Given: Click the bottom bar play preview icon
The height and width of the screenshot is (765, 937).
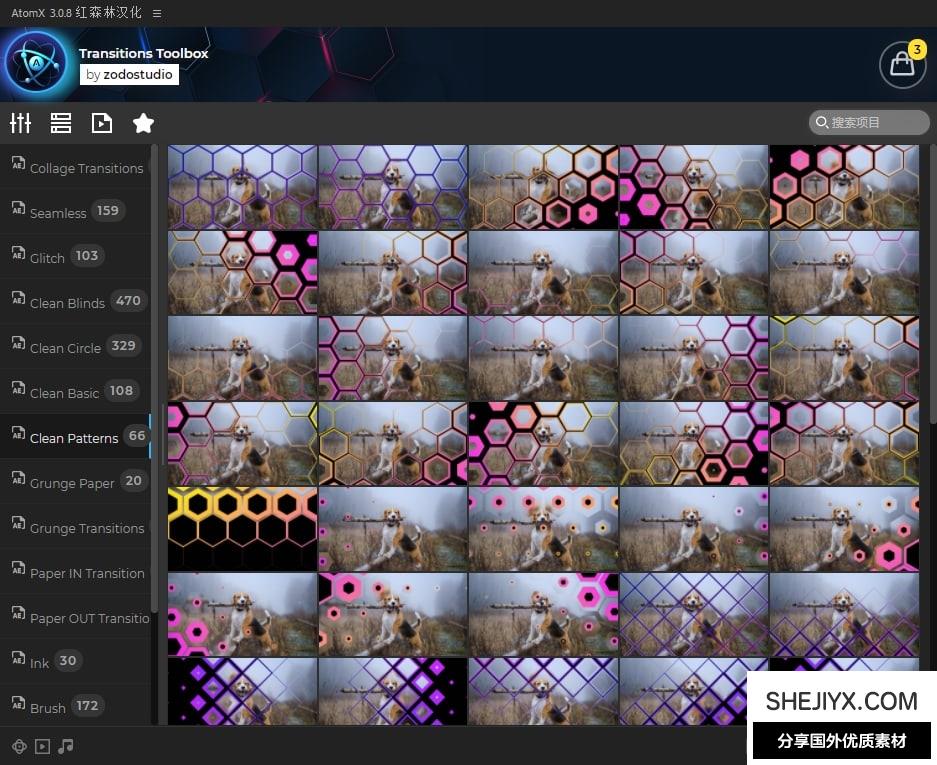Looking at the screenshot, I should point(42,746).
